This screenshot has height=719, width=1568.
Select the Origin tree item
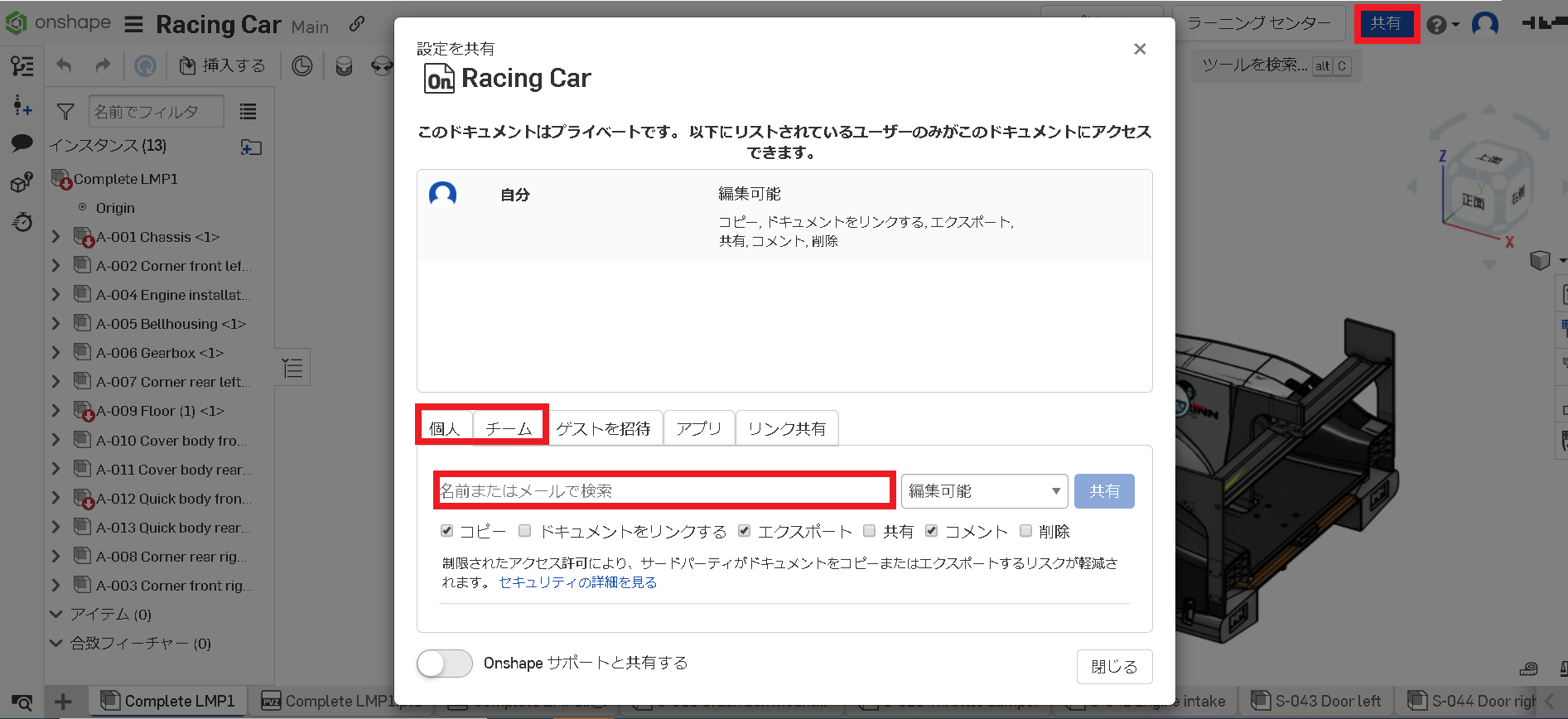tap(115, 208)
